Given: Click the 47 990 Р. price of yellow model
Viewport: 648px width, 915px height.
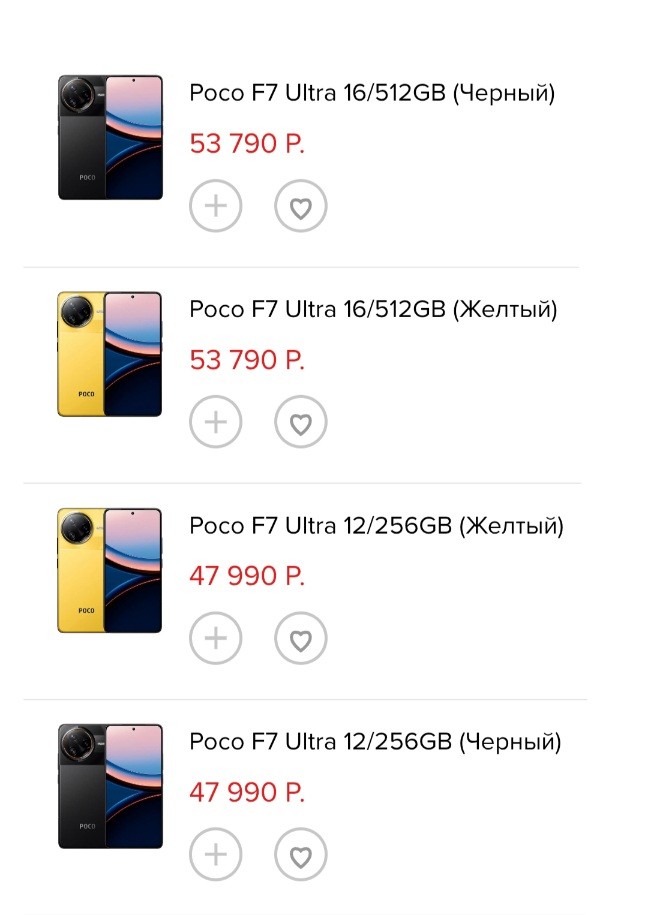Looking at the screenshot, I should coord(247,576).
